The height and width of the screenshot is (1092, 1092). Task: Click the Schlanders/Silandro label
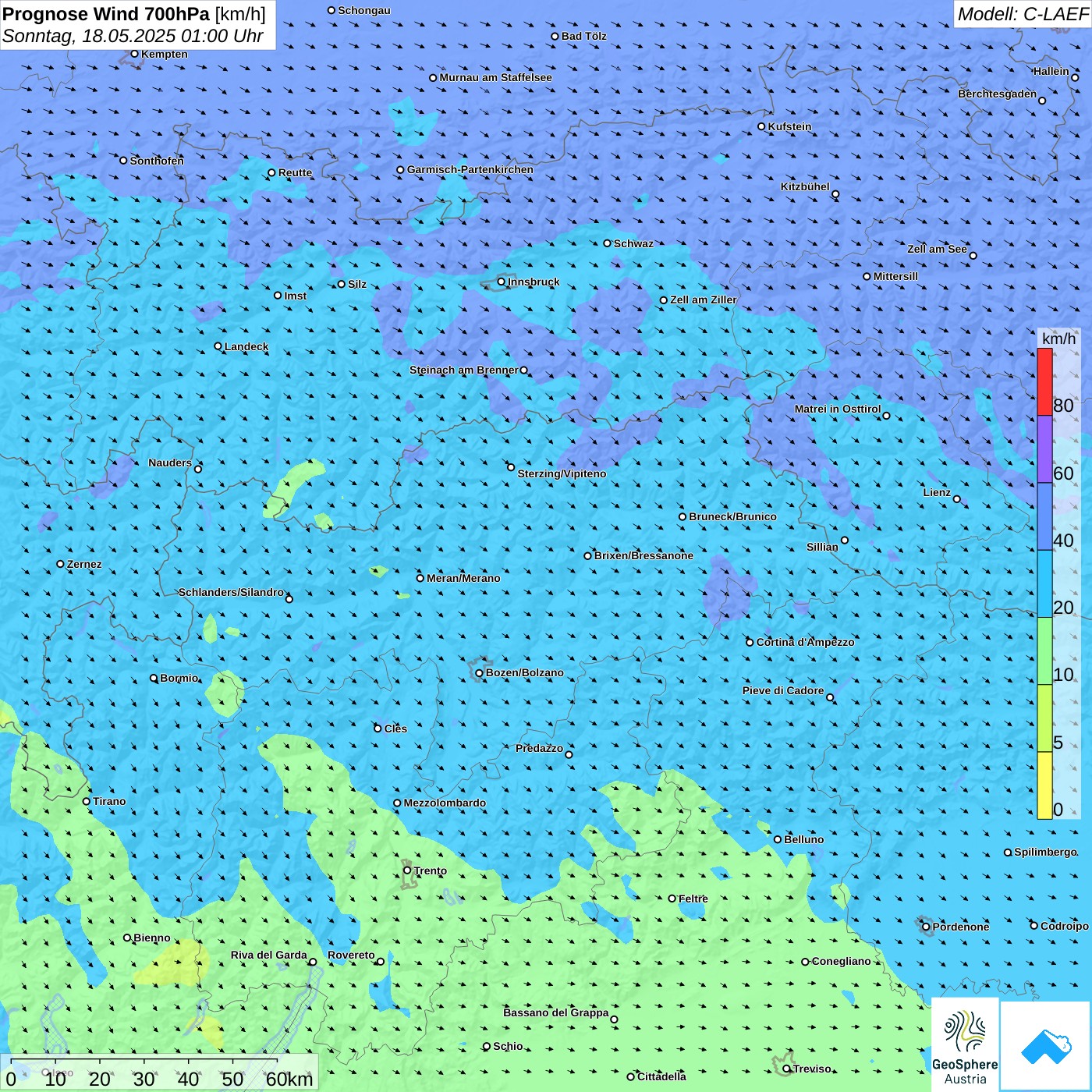232,592
